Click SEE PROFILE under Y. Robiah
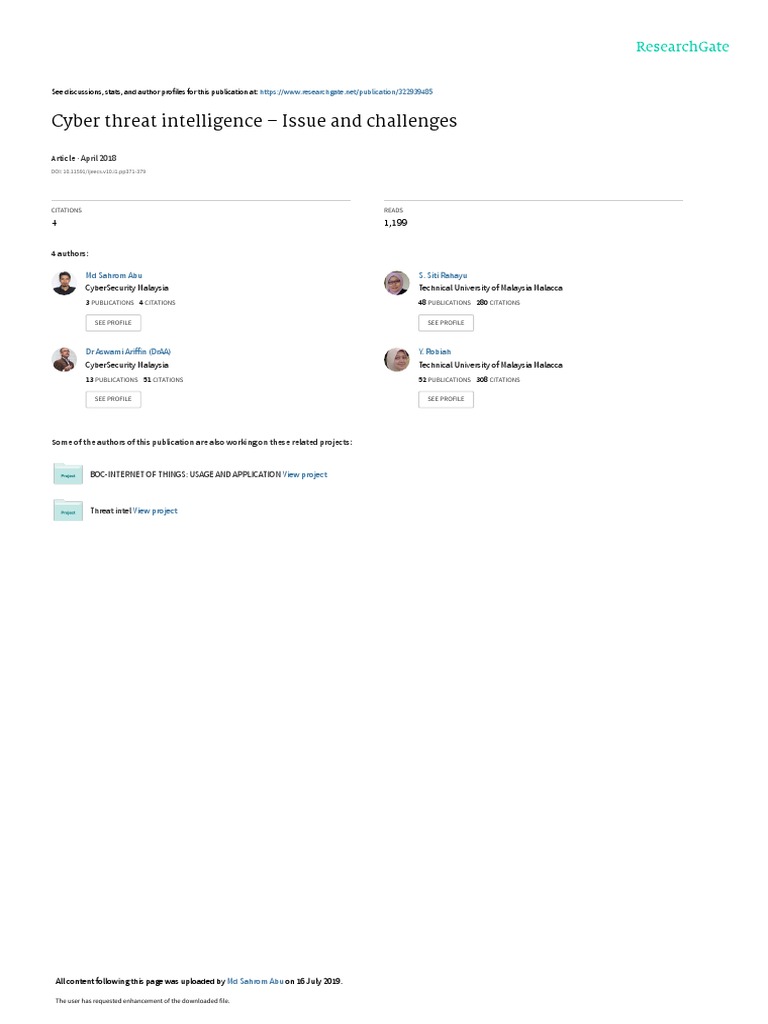The image size is (768, 1024). point(446,399)
